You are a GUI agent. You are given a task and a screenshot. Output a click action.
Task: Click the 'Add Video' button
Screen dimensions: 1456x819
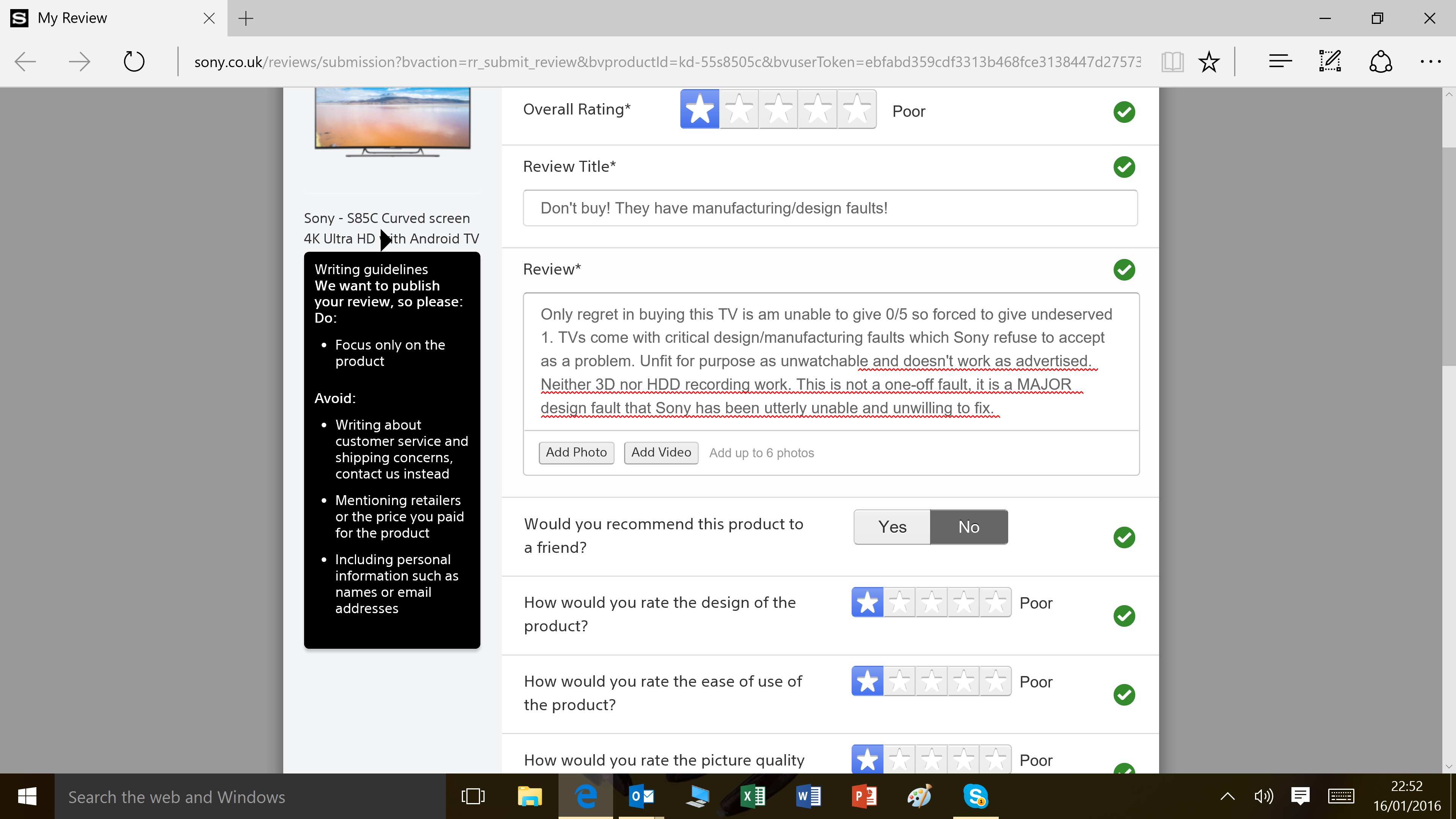tap(661, 452)
